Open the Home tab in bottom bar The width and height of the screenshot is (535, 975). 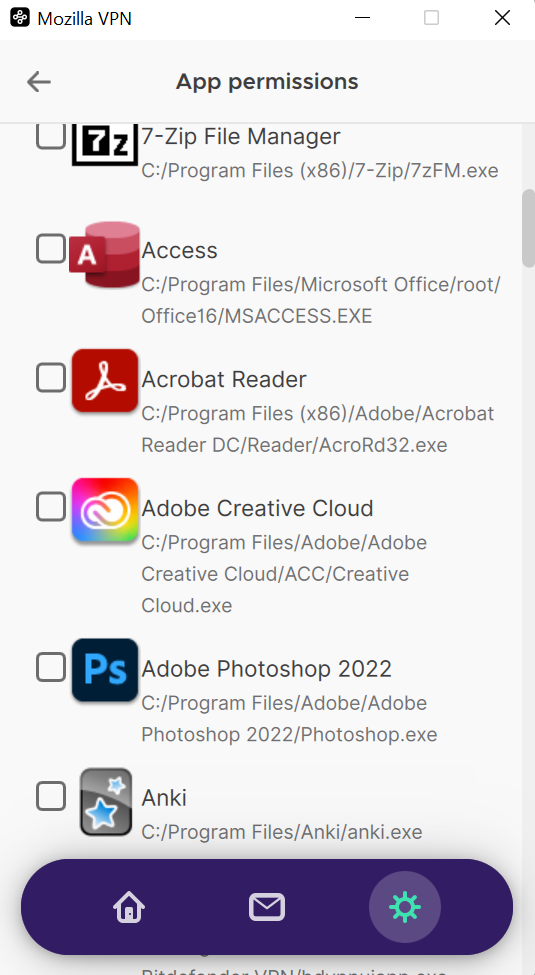[129, 907]
